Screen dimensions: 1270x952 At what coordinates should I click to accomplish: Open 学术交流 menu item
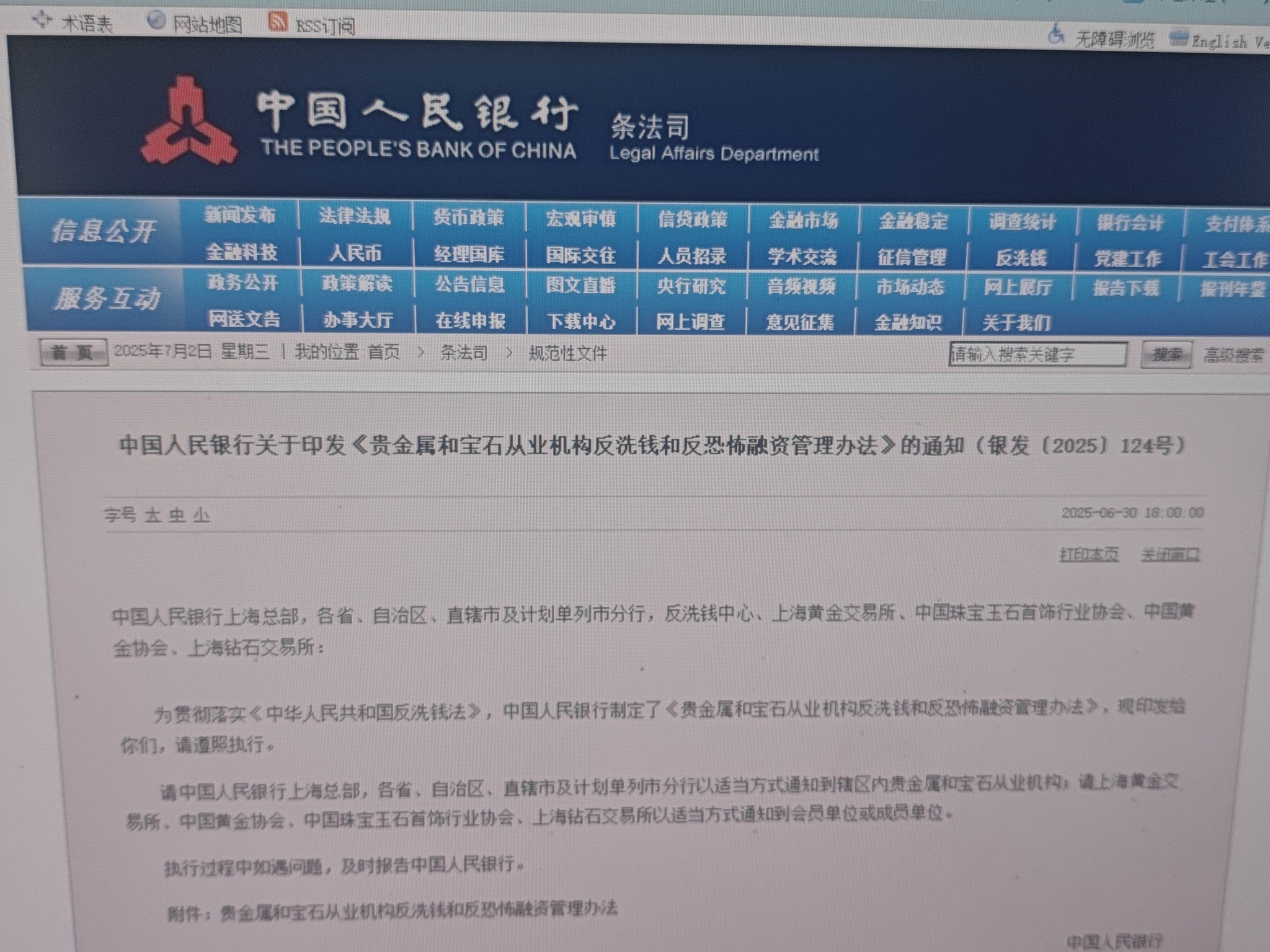(802, 256)
